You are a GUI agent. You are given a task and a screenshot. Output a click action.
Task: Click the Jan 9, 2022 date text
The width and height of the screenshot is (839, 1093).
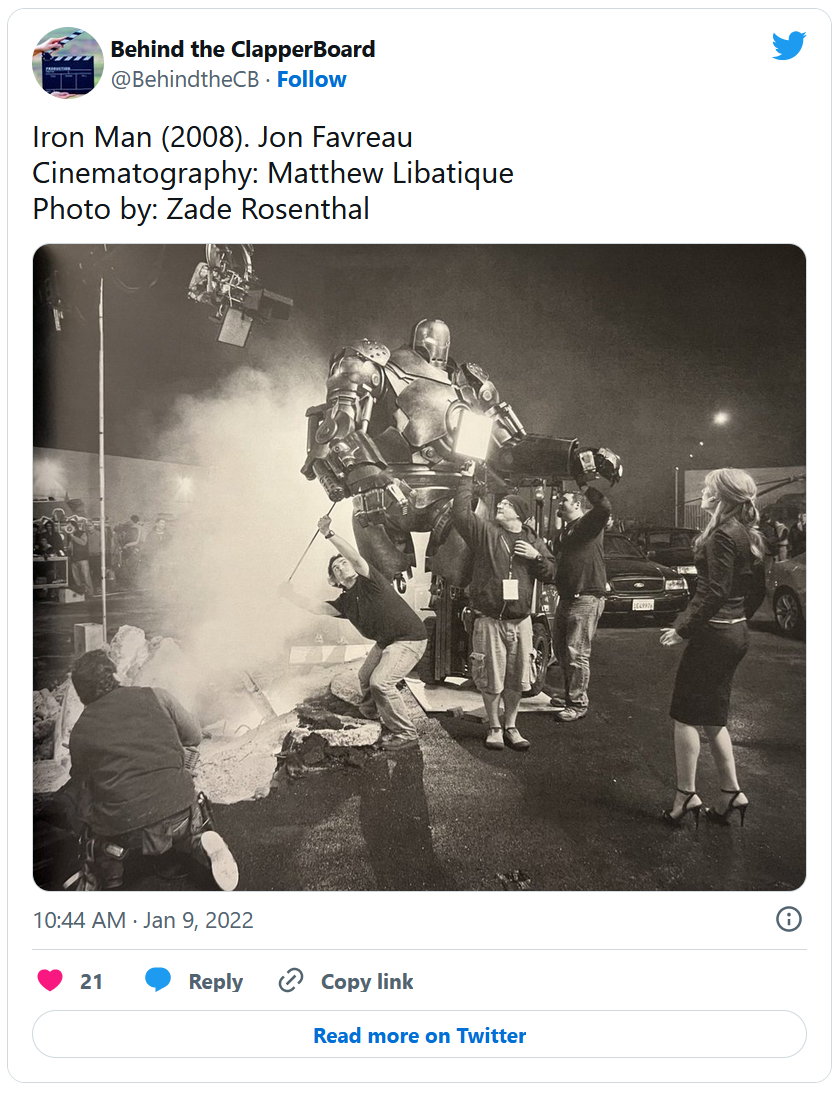tap(198, 920)
